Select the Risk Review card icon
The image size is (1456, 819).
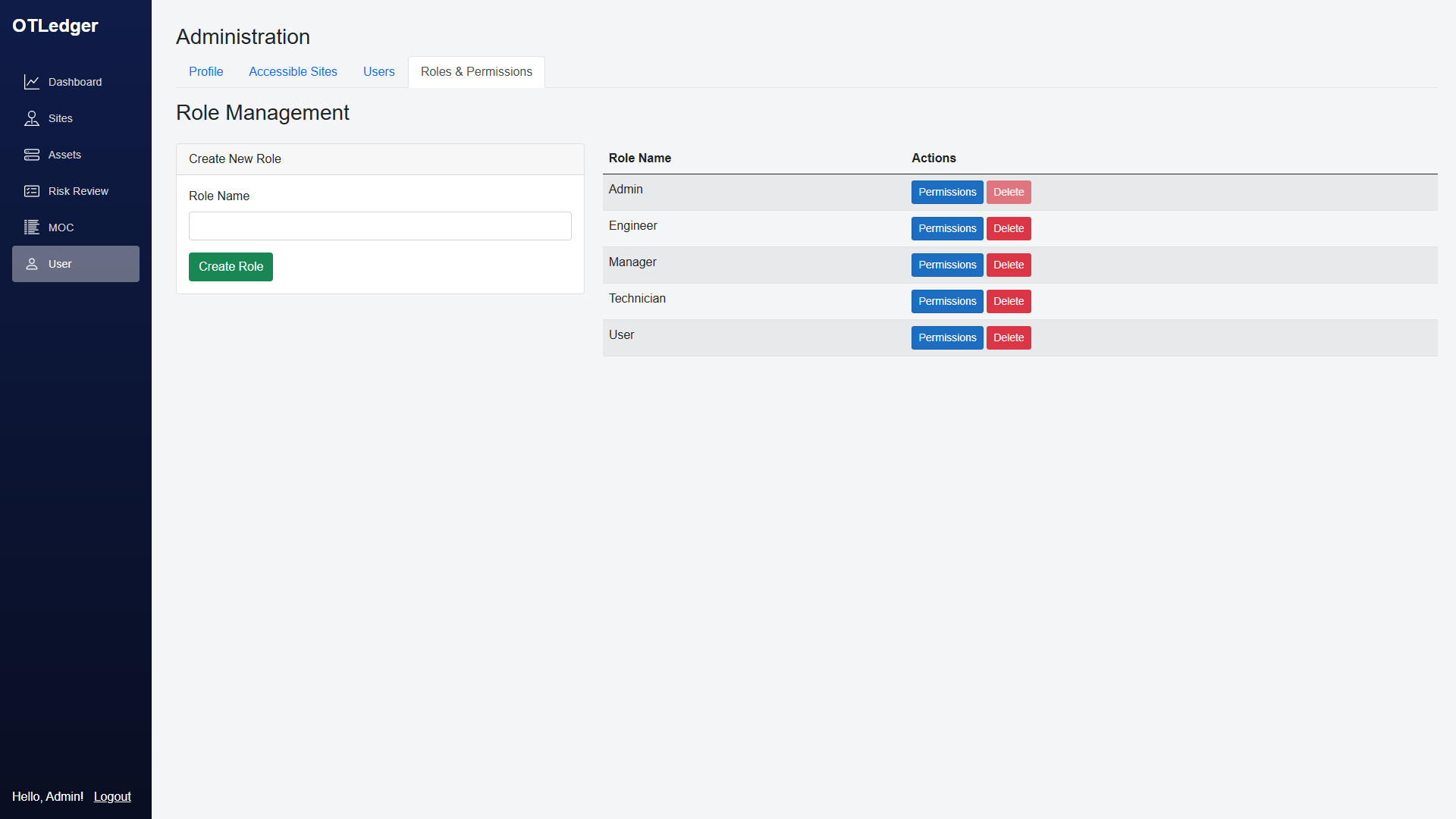click(x=32, y=190)
